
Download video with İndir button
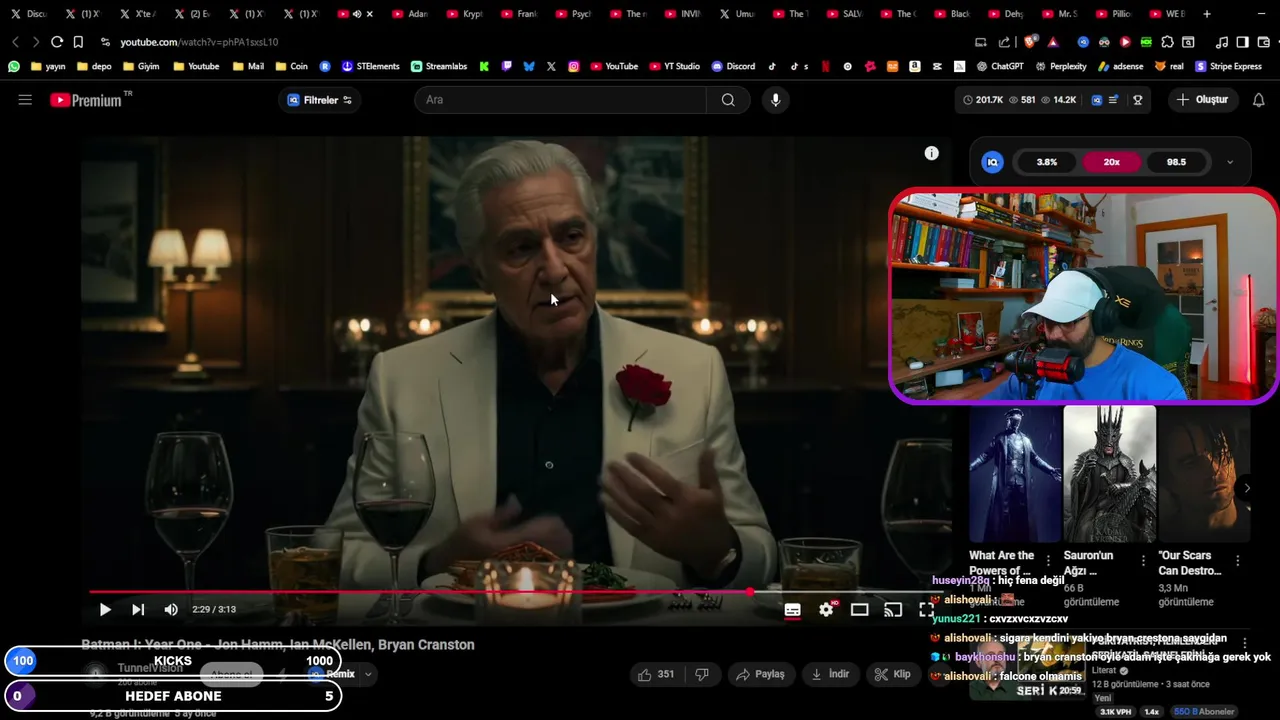pos(830,674)
